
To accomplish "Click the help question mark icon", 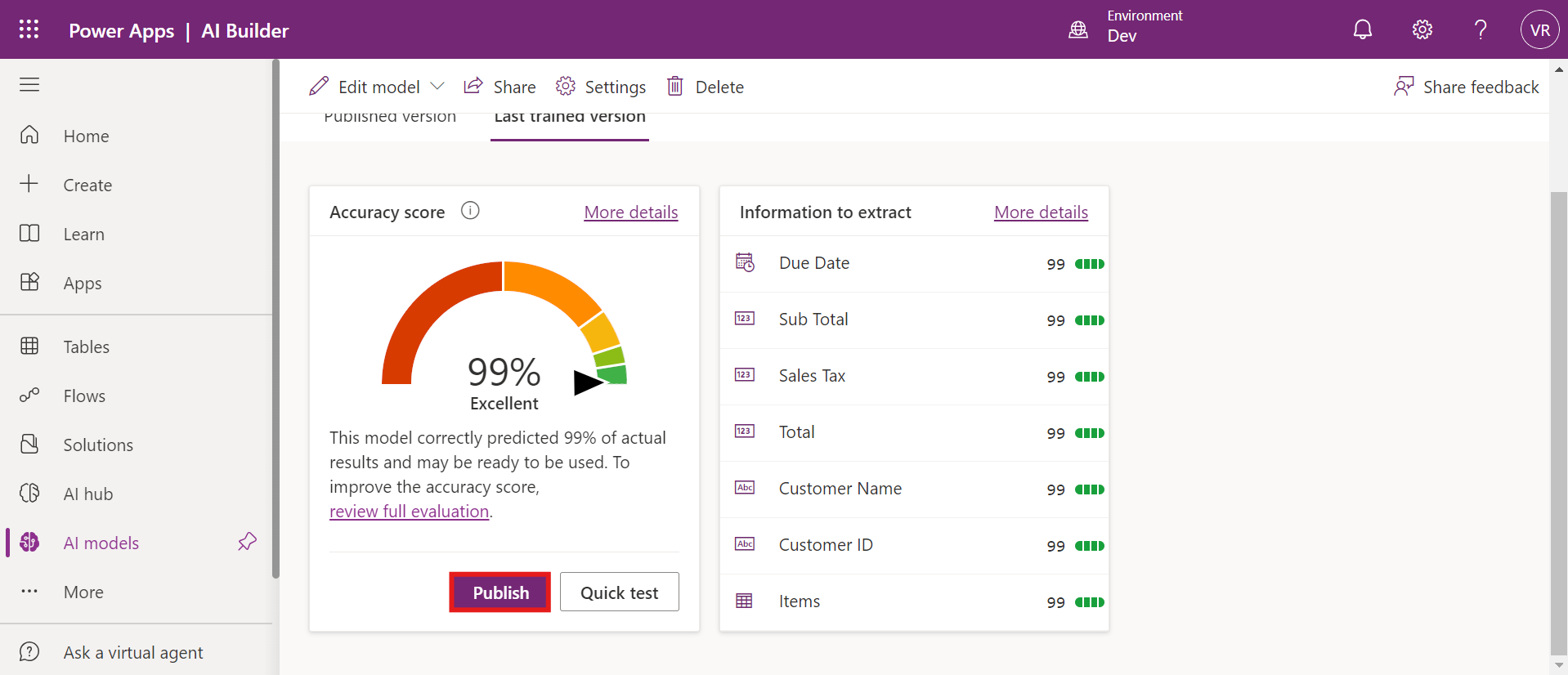I will point(1480,30).
